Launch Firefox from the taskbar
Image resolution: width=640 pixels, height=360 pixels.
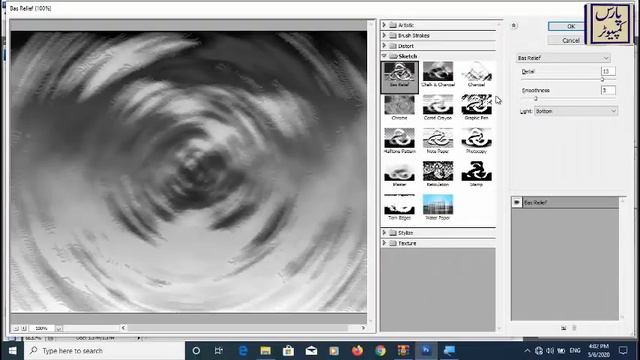[358, 351]
